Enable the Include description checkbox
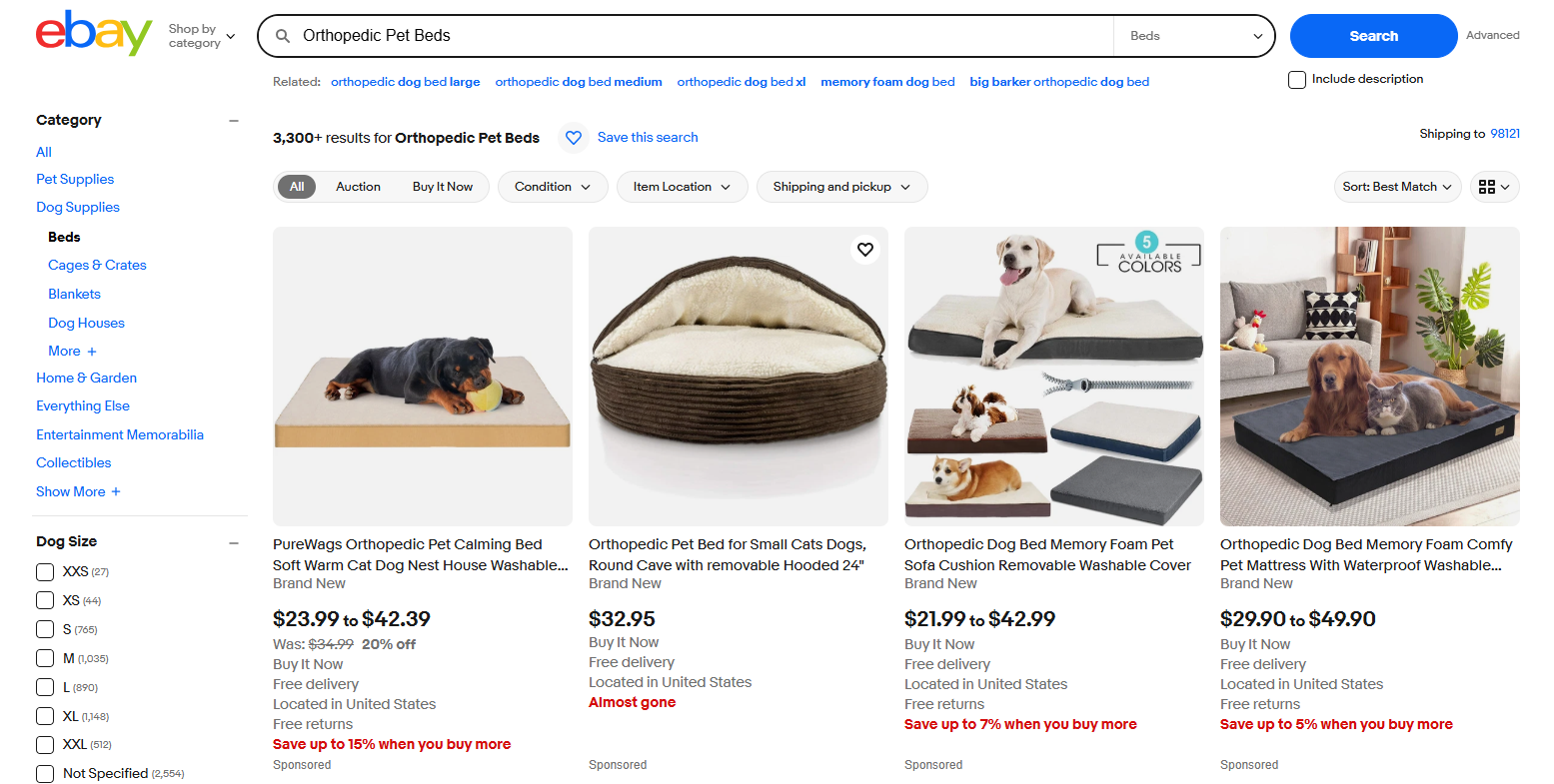Viewport: 1554px width, 784px height. coord(1296,79)
